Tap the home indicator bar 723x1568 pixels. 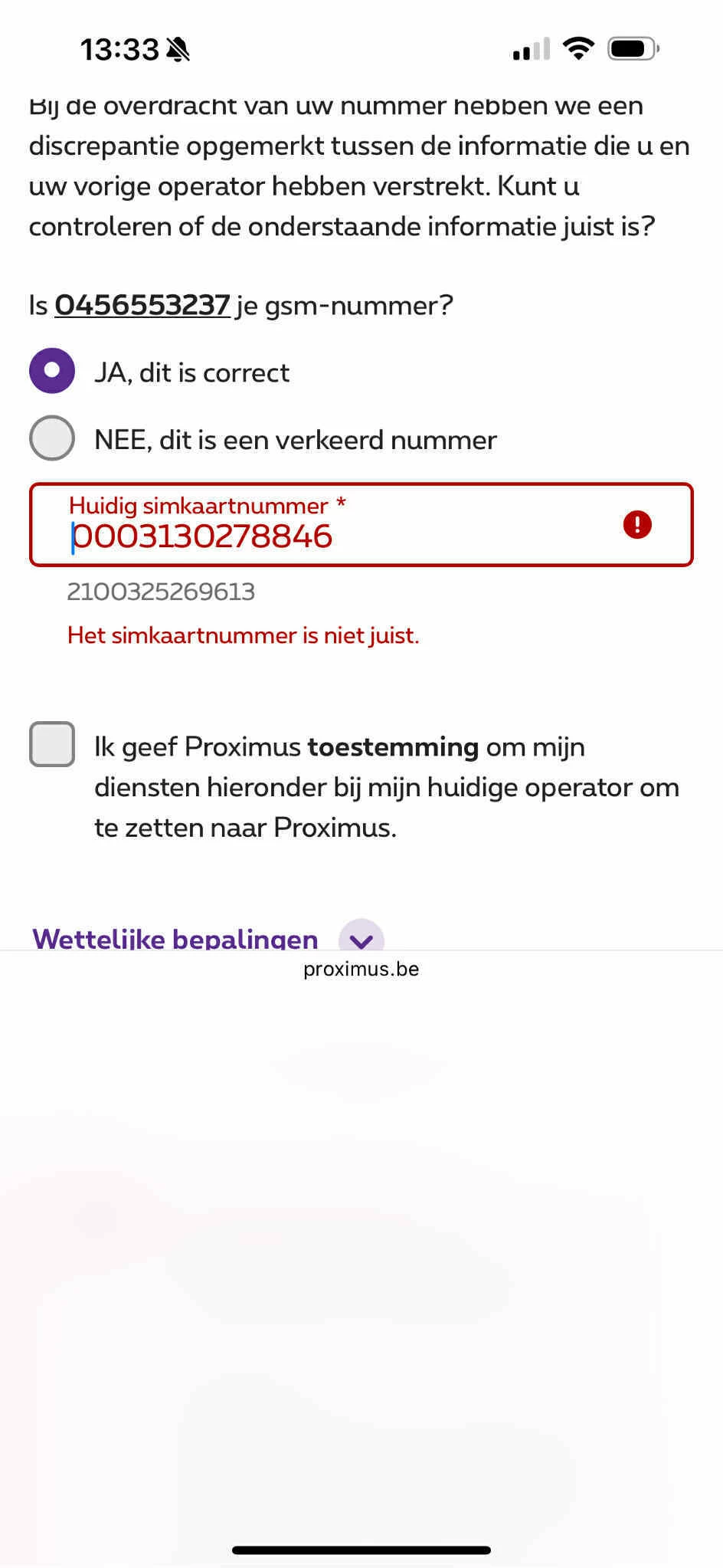tap(361, 1550)
